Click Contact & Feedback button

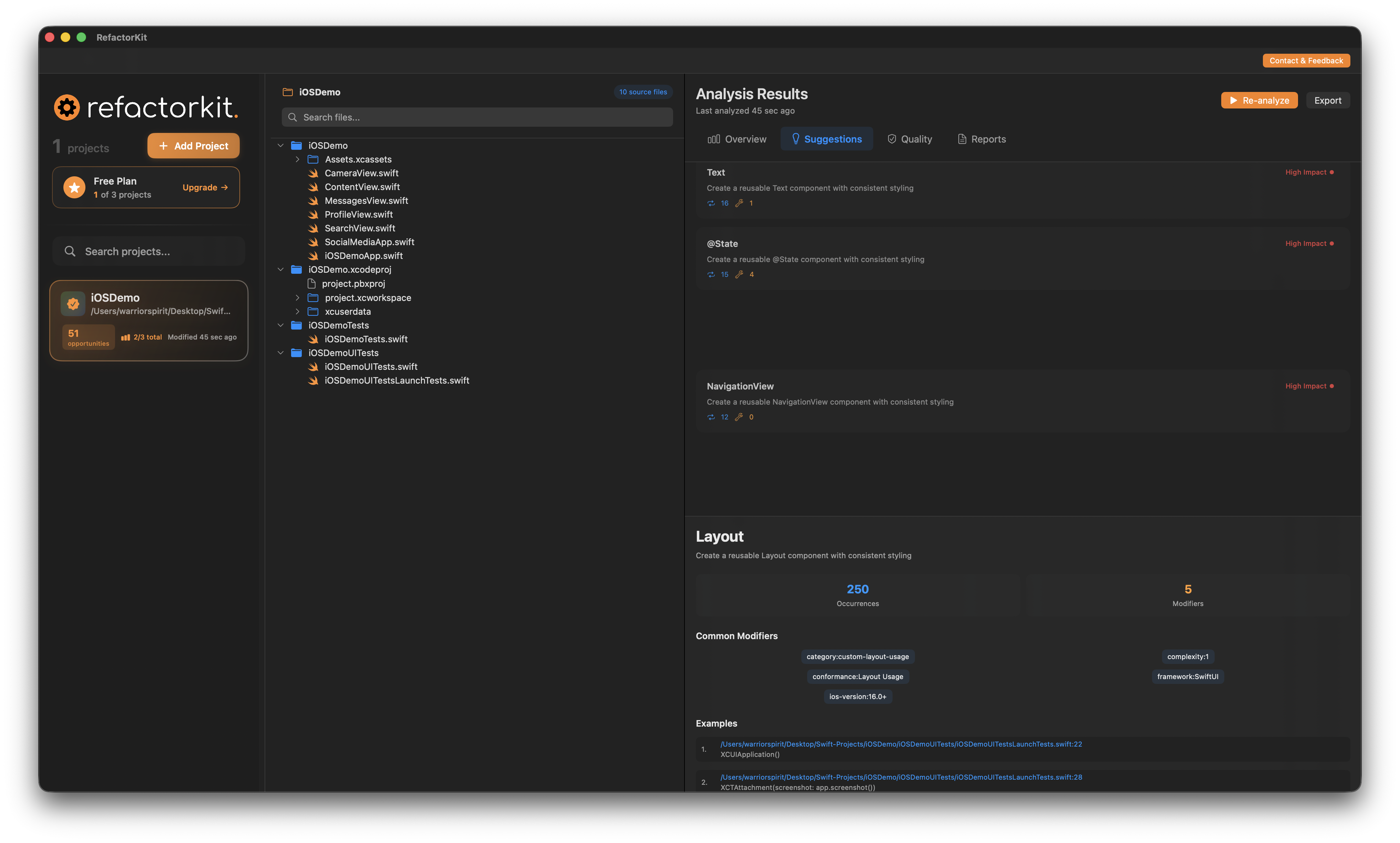tap(1306, 61)
